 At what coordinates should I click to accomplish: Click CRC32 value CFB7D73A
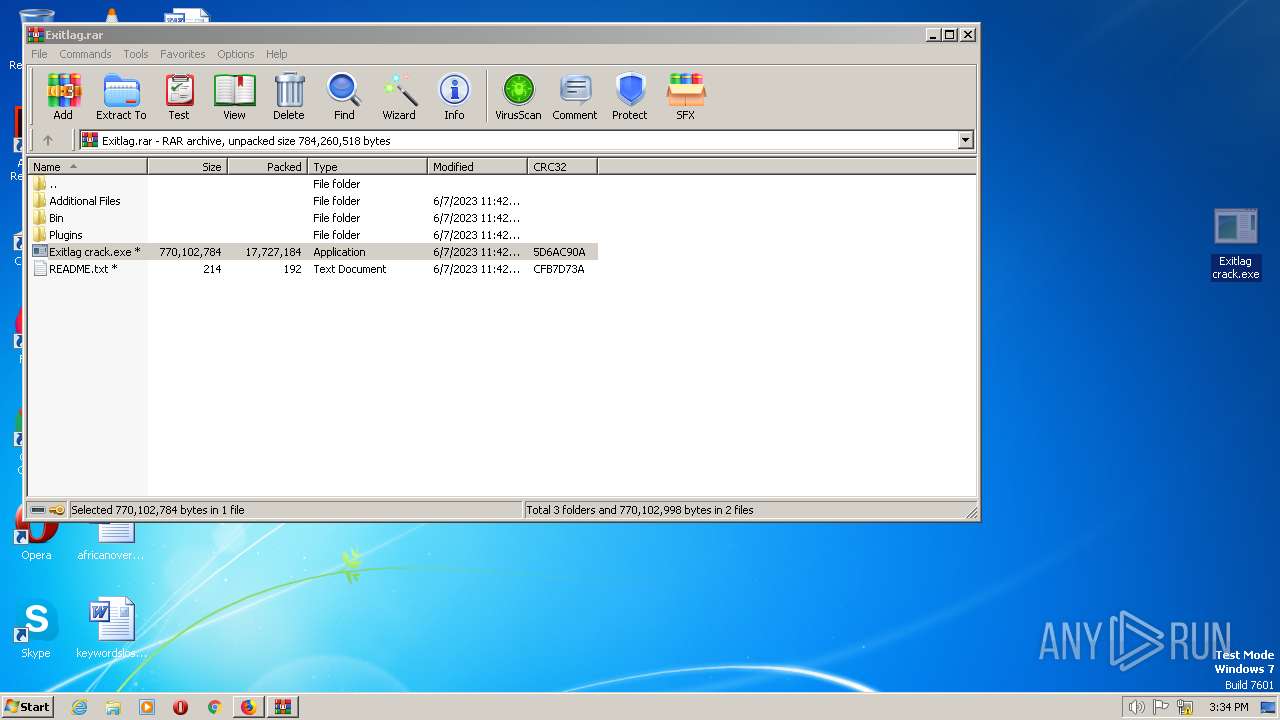(x=559, y=269)
